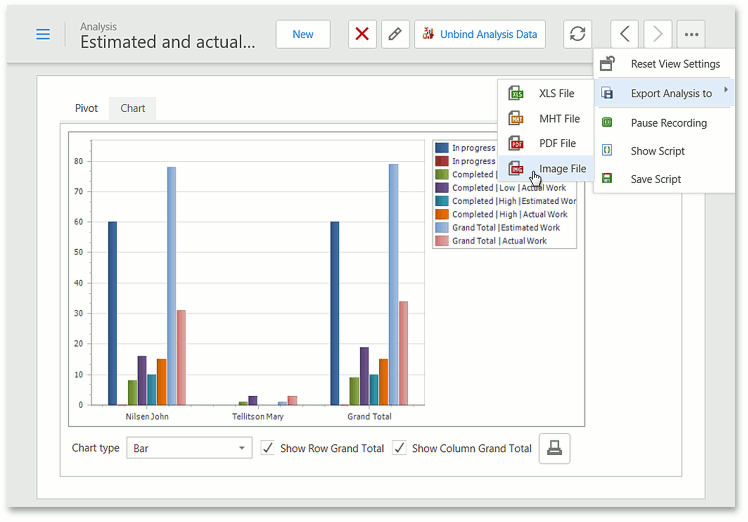Select Save Script menu entry
This screenshot has width=748, height=522.
664,179
